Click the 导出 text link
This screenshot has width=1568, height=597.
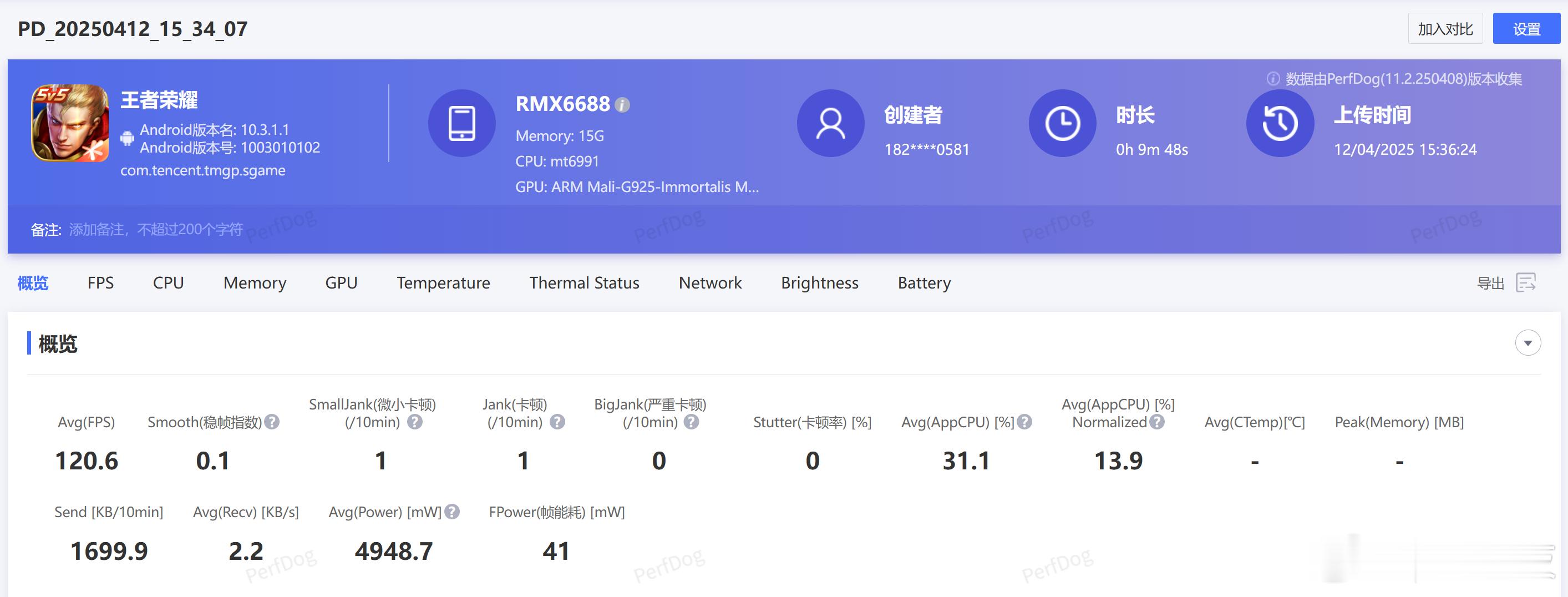pos(1490,284)
